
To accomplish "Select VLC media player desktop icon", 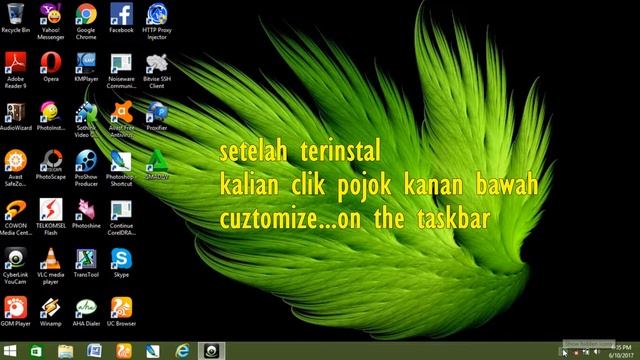I will (51, 266).
